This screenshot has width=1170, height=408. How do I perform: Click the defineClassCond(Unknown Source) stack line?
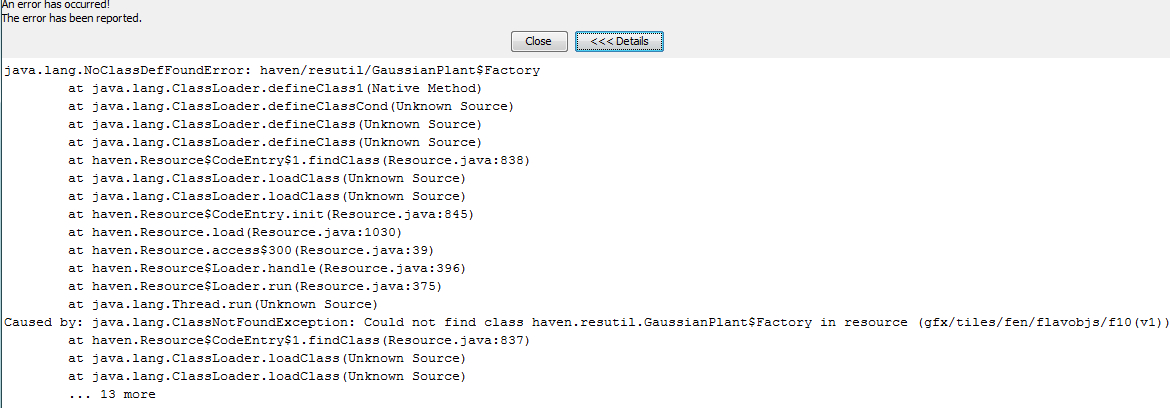(x=291, y=107)
